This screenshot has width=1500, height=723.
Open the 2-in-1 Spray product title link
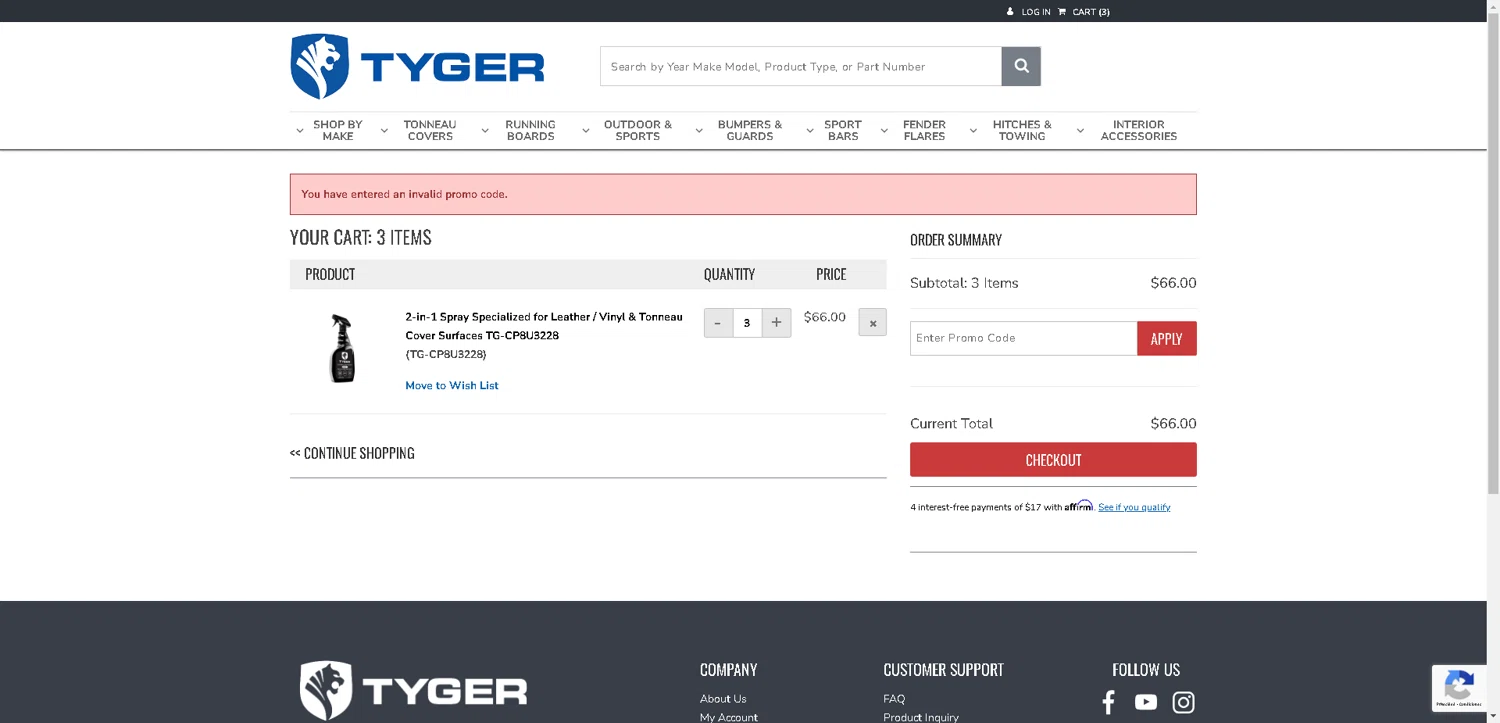point(544,326)
